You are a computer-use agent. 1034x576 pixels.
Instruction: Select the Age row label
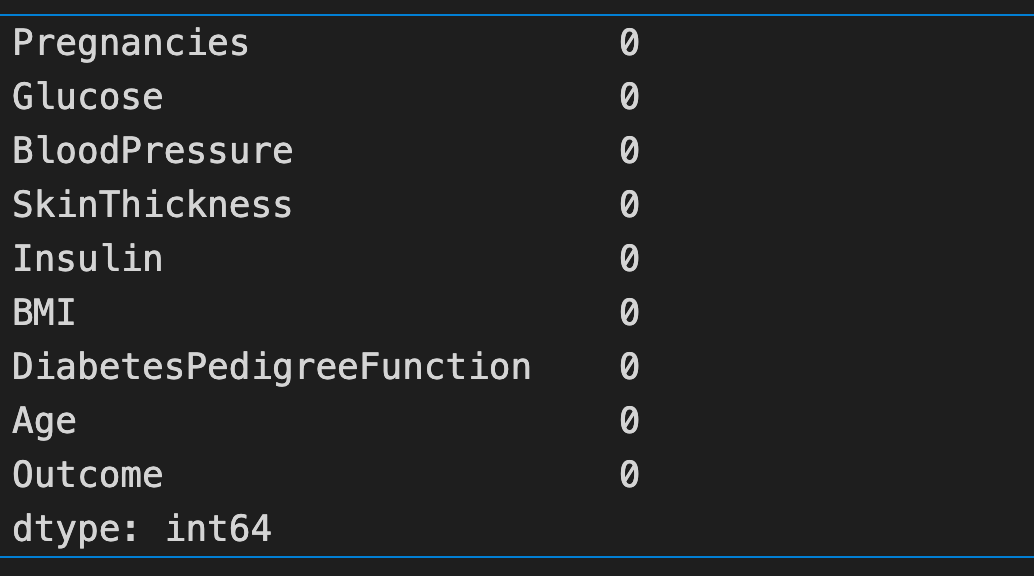tap(44, 421)
